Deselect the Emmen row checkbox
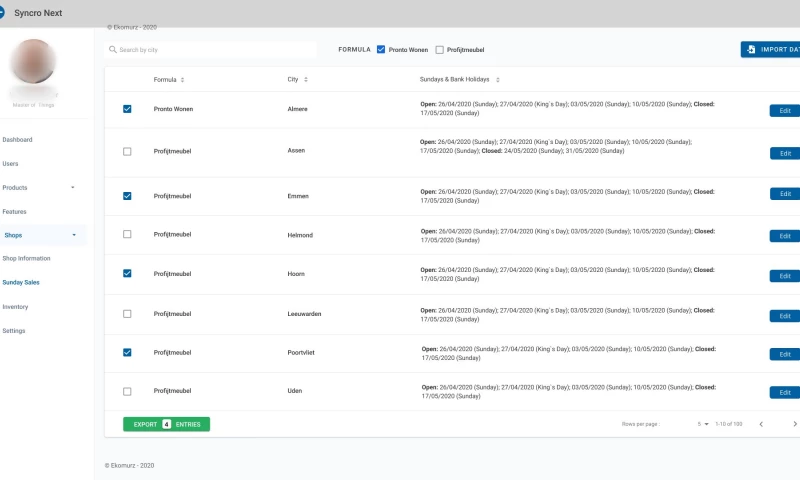Viewport: 800px width, 480px height. [x=127, y=196]
